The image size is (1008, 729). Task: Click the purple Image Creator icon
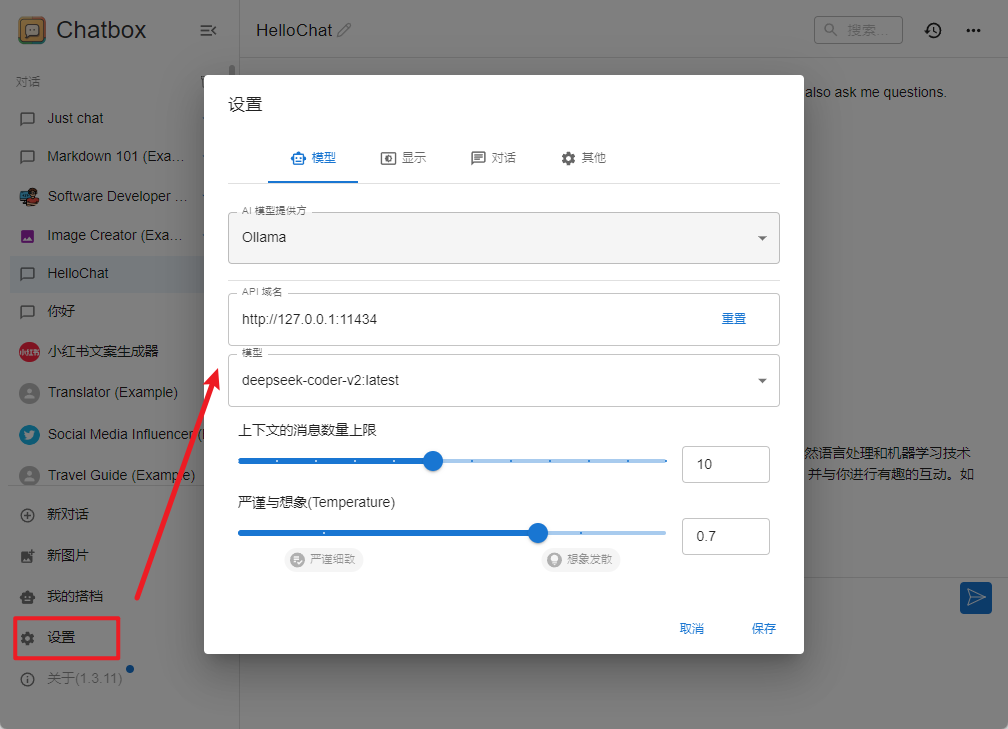click(x=28, y=236)
